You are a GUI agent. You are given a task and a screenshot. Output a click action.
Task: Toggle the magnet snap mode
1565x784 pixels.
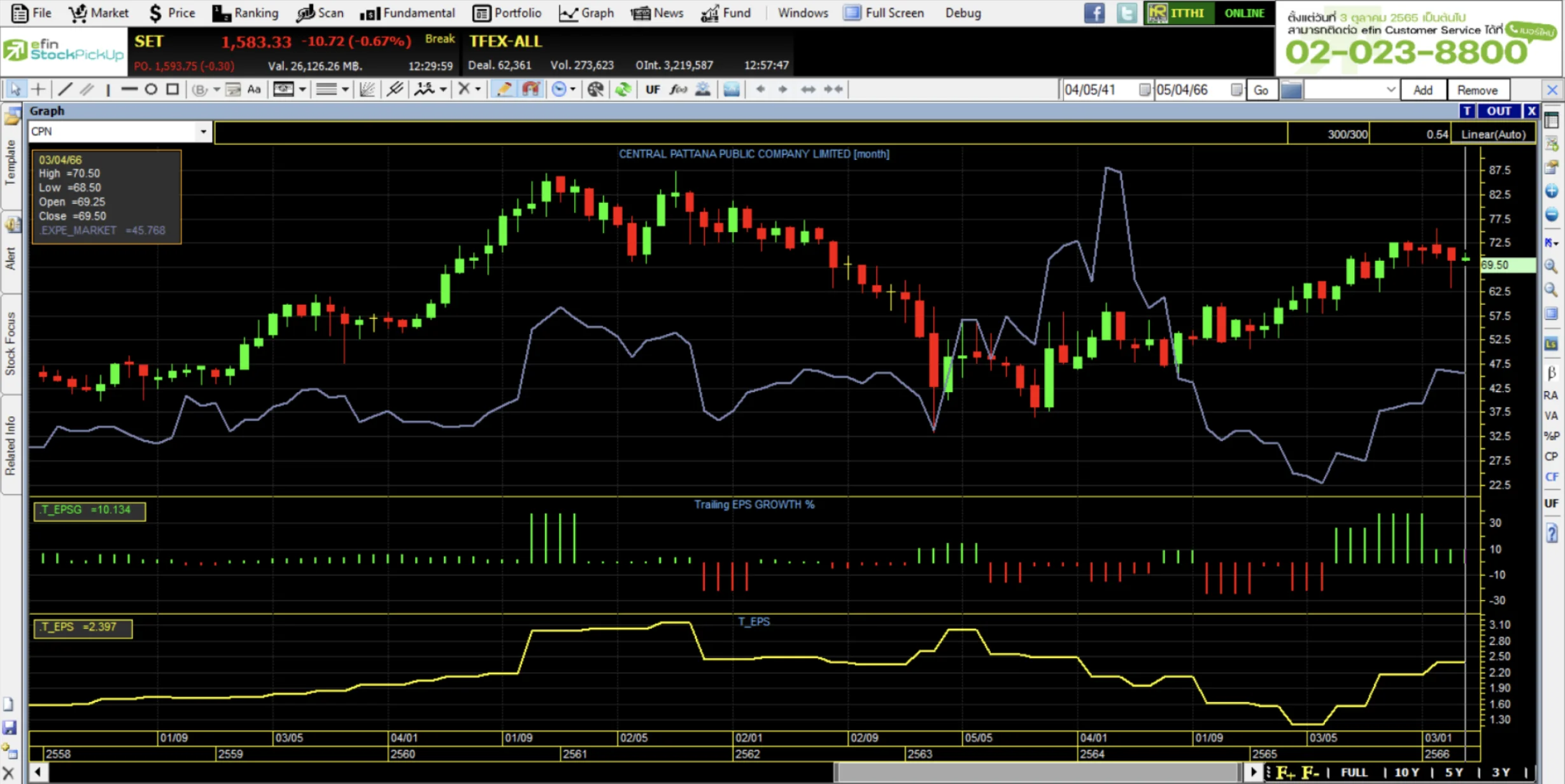530,90
